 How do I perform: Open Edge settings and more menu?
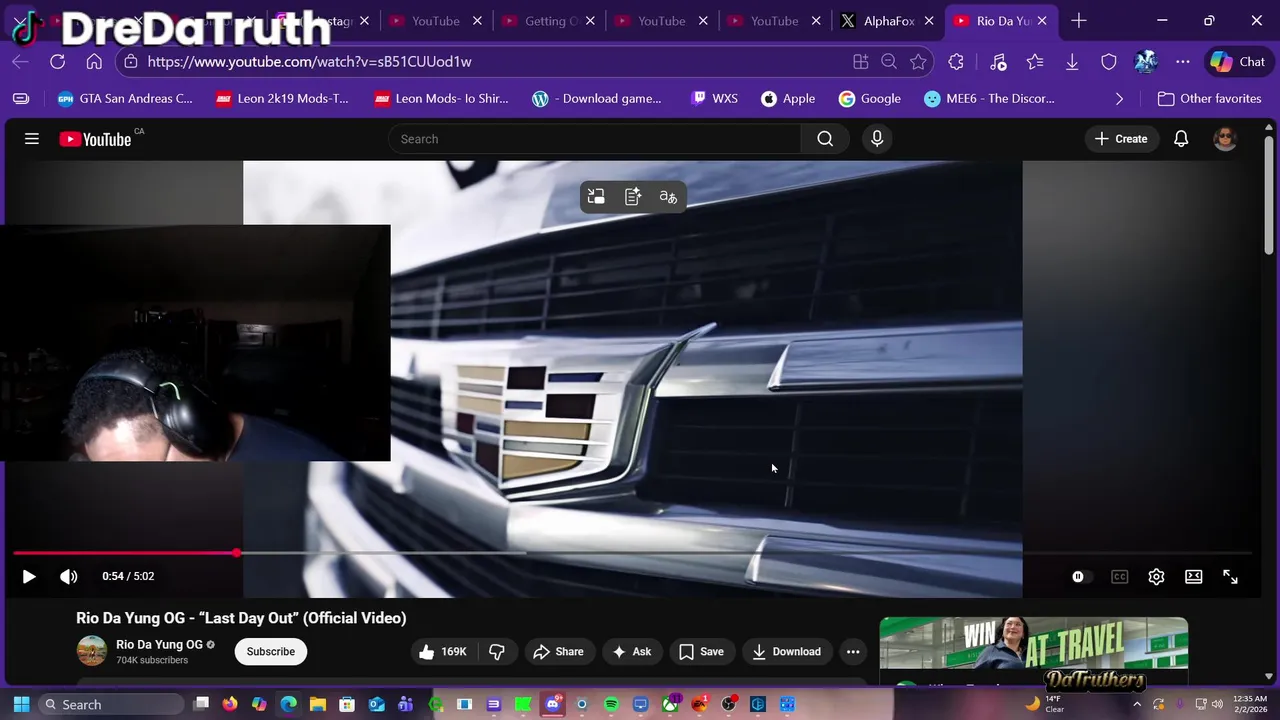tap(1183, 62)
